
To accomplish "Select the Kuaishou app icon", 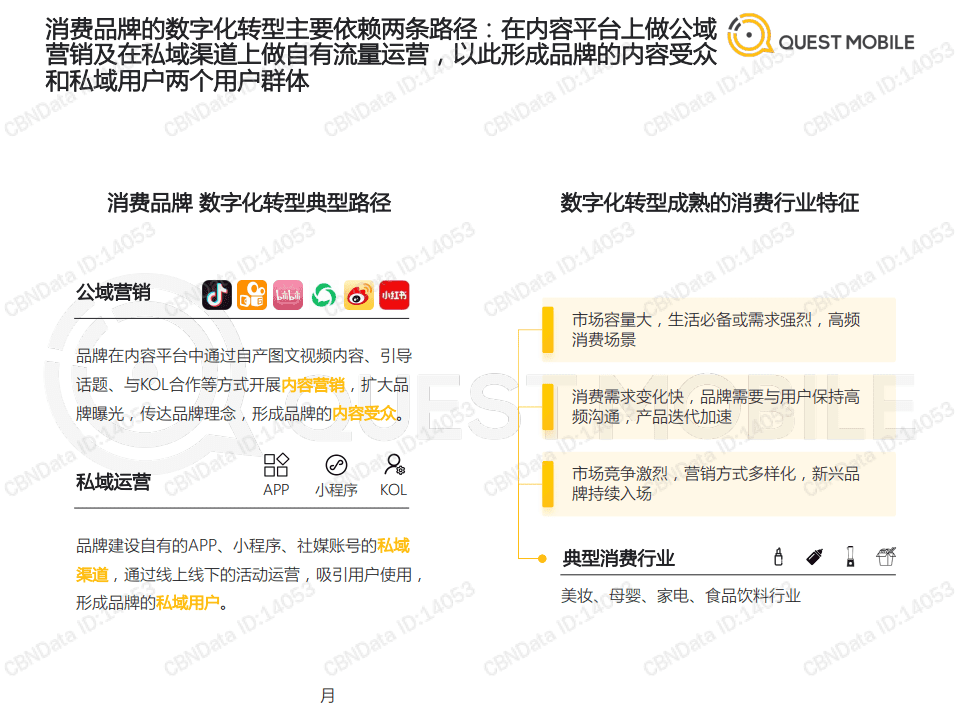I will point(252,294).
